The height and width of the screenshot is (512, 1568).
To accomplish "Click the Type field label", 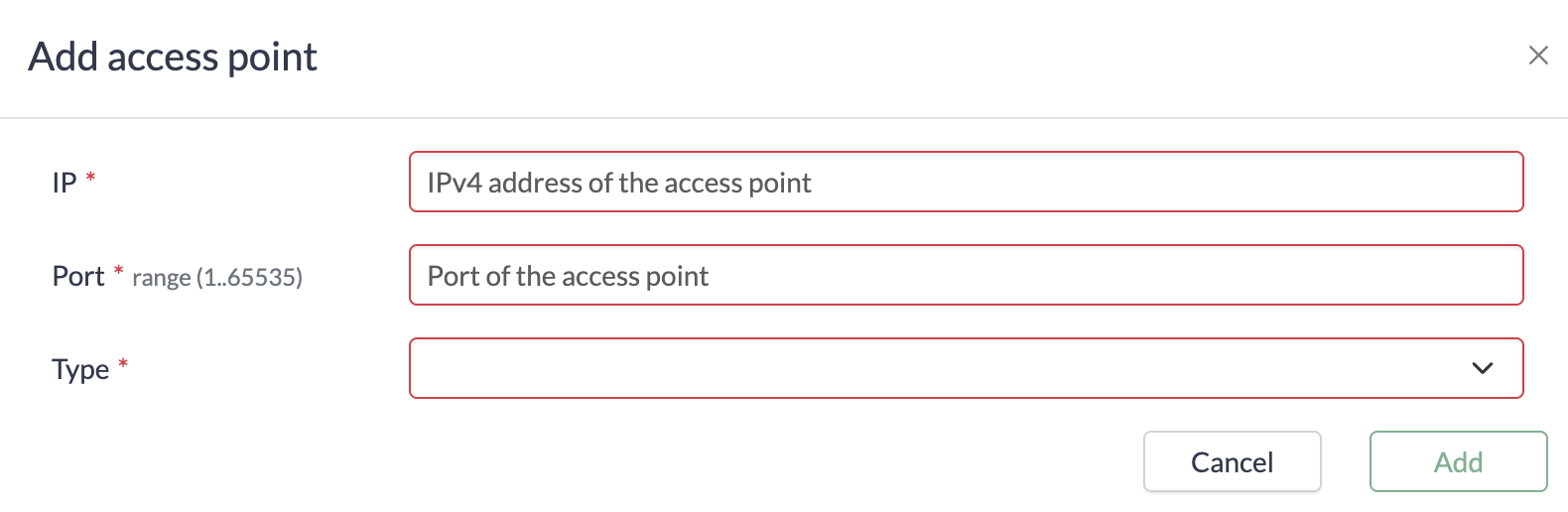I will pyautogui.click(x=80, y=369).
